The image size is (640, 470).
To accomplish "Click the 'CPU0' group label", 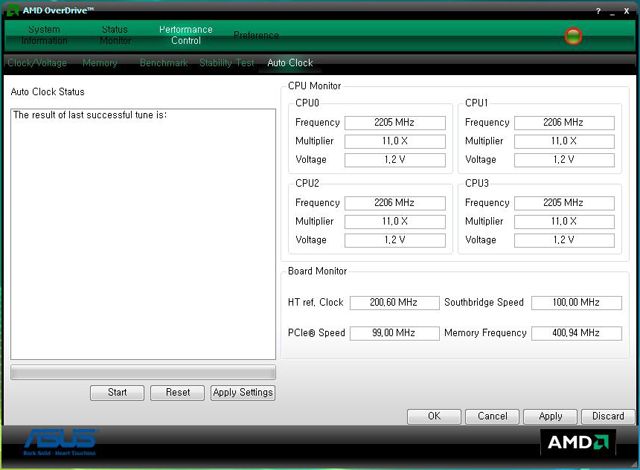I will [x=307, y=103].
